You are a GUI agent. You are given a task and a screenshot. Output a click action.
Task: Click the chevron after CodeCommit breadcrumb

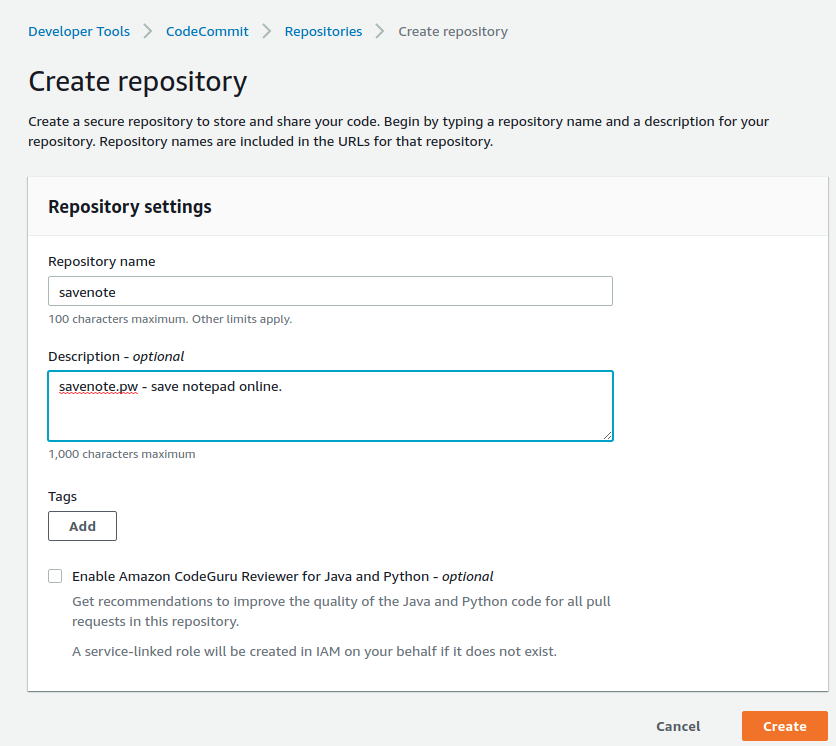[267, 31]
